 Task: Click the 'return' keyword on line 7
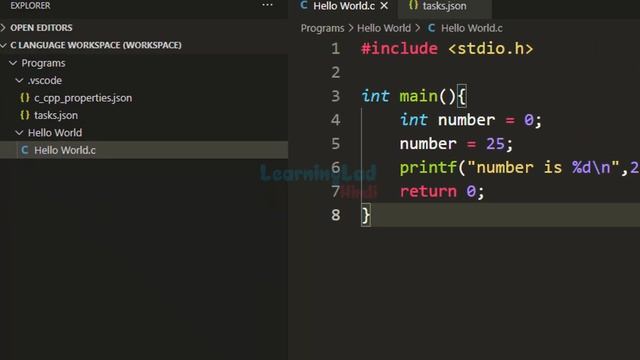[428, 191]
